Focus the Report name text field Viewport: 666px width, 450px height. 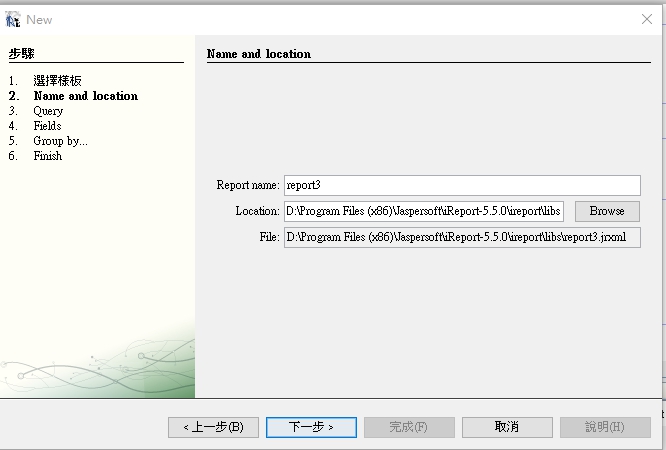461,185
